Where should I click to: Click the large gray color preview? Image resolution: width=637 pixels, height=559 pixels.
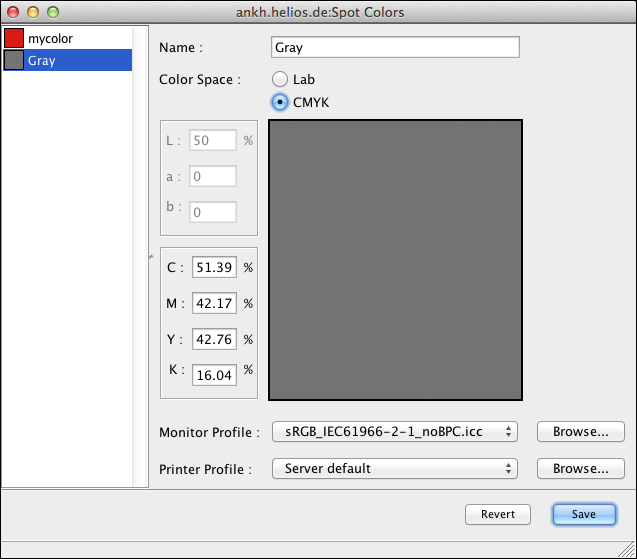(x=395, y=260)
